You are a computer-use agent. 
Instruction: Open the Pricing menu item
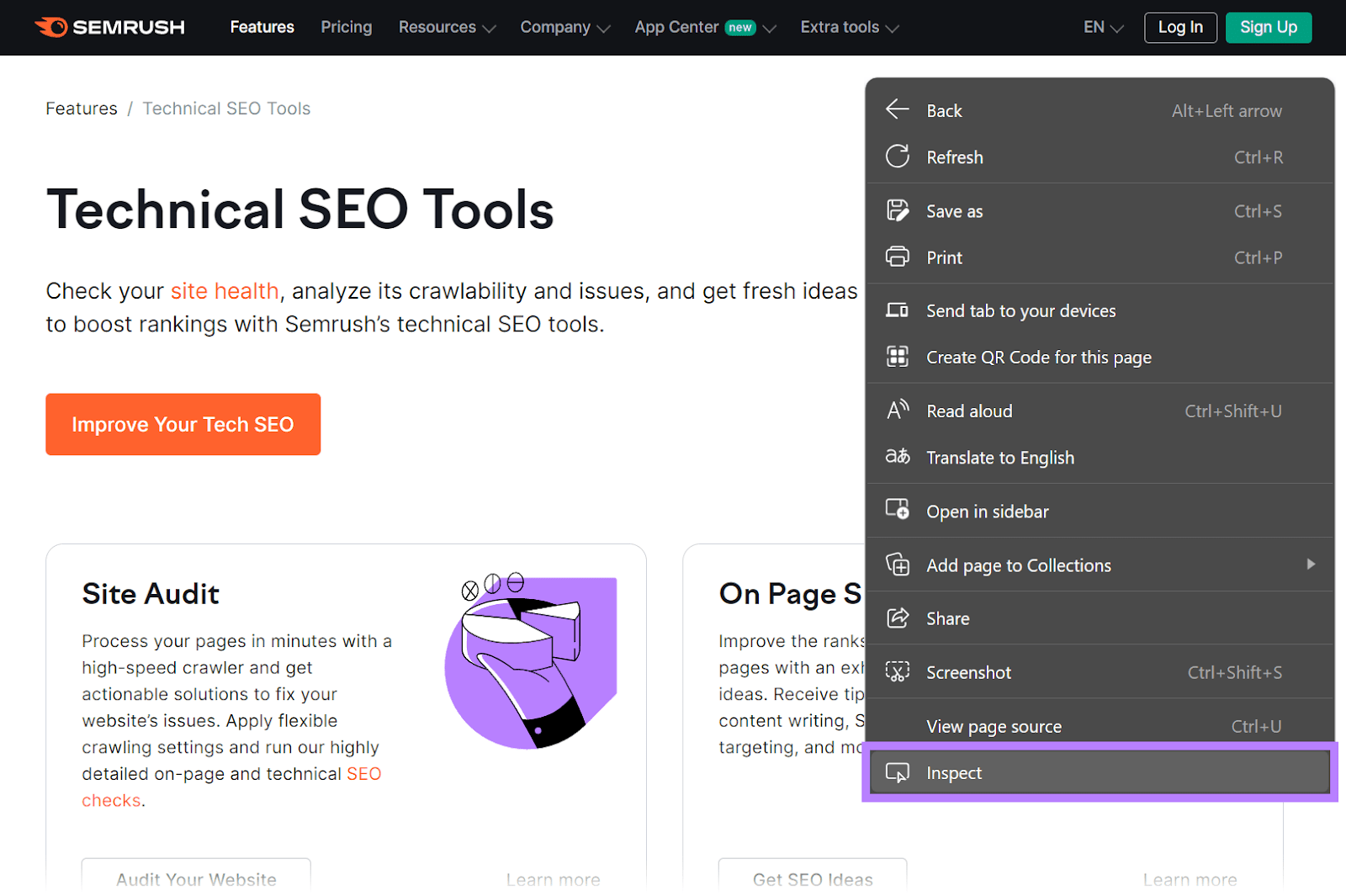[x=346, y=27]
